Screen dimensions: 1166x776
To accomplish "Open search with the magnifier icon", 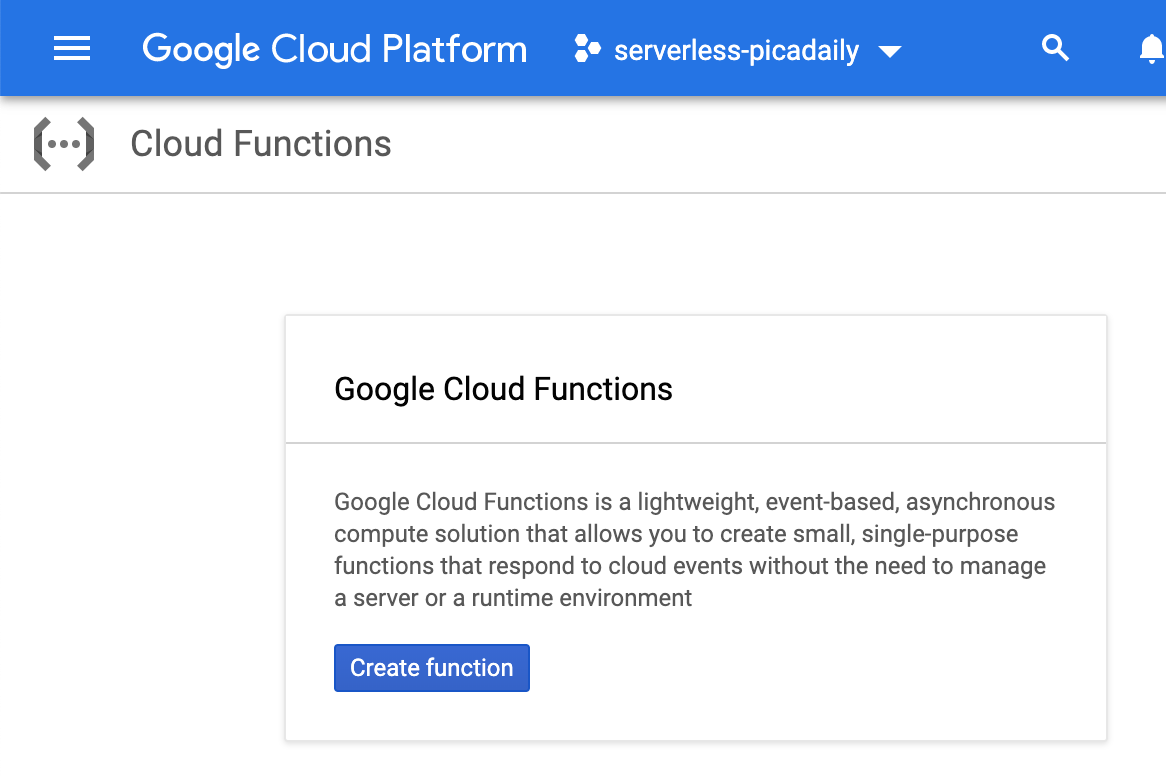I will tap(1055, 48).
